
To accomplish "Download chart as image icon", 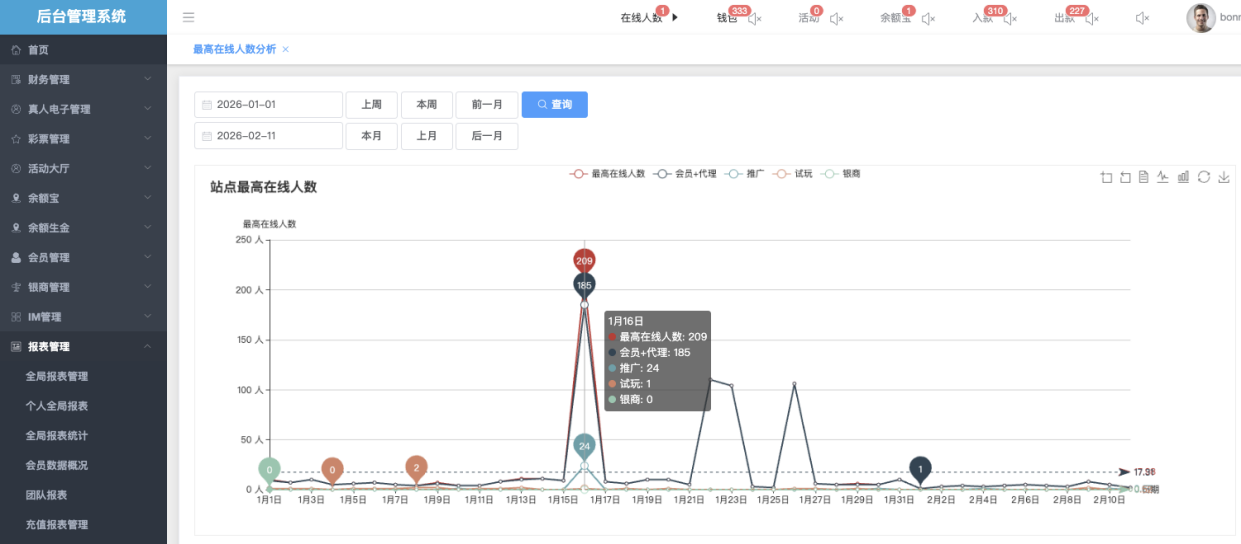I will tap(1224, 177).
